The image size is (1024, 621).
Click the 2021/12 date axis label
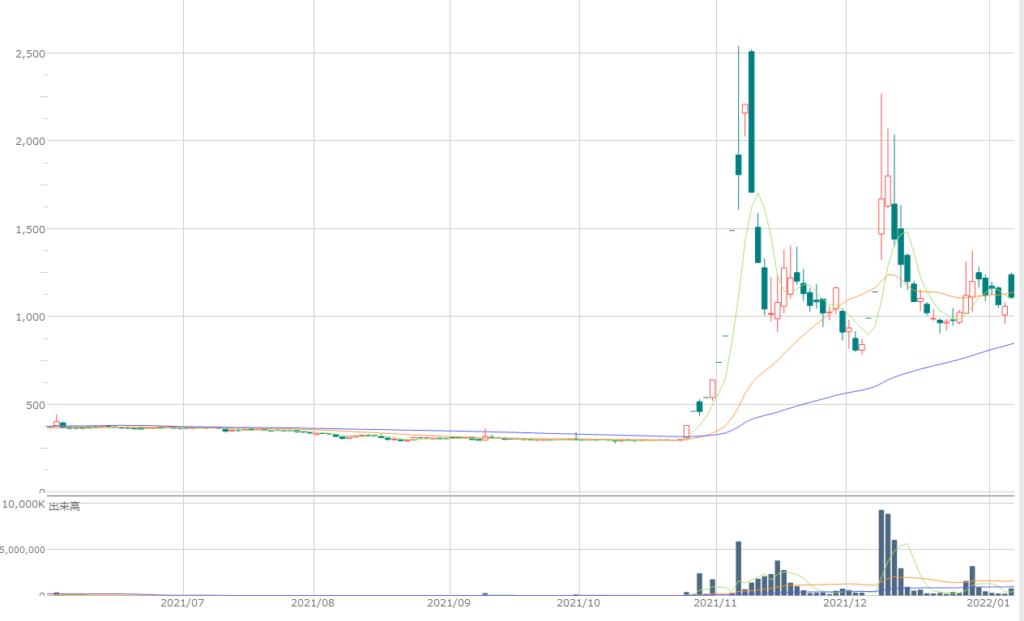(x=845, y=602)
